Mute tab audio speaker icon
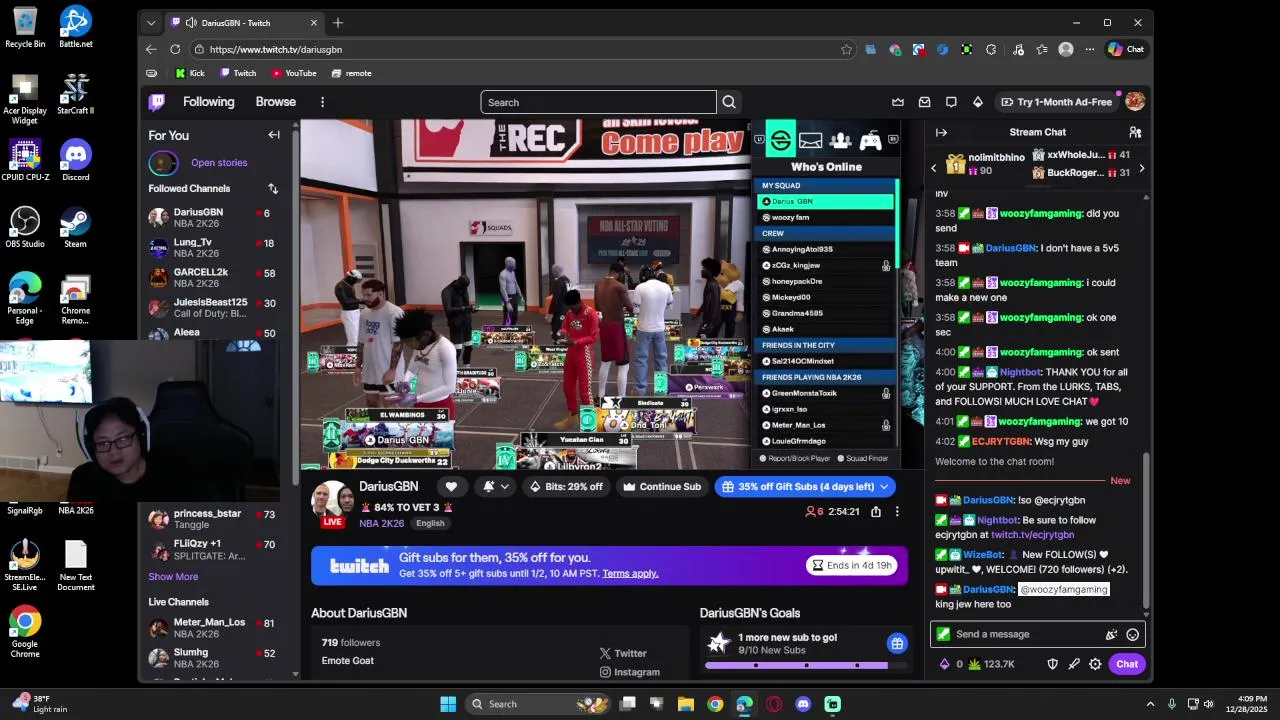1280x720 pixels. [x=191, y=23]
